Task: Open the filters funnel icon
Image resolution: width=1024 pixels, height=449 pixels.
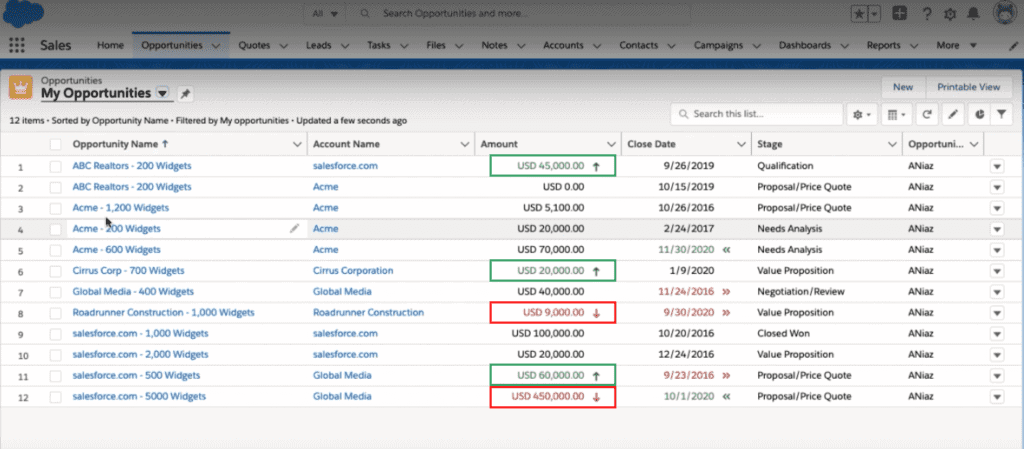Action: point(1001,114)
